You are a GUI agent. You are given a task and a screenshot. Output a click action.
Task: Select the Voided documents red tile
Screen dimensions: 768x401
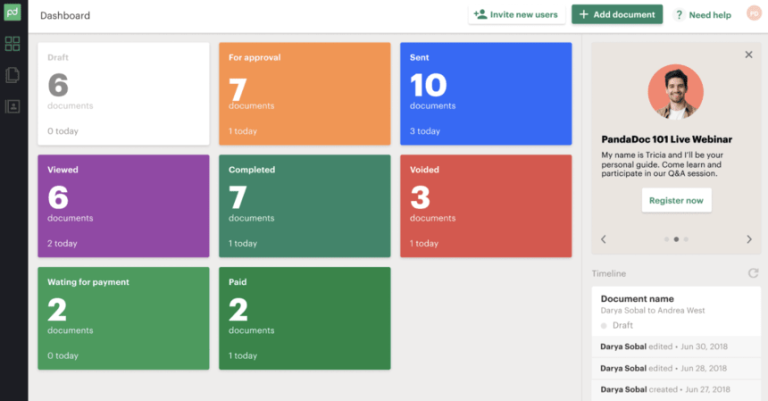(x=486, y=205)
